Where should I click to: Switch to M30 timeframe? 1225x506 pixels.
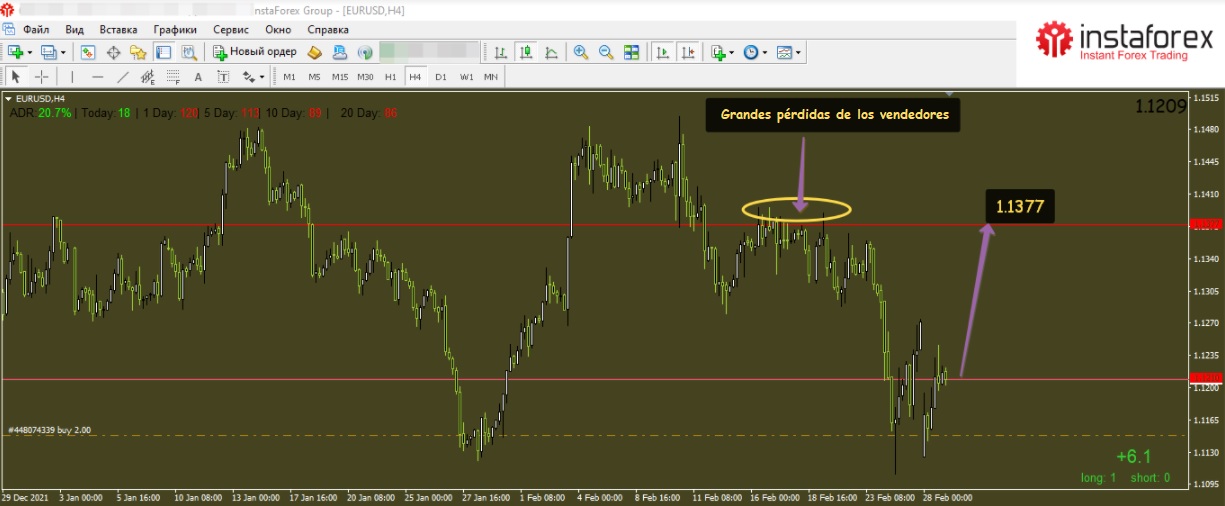click(x=365, y=76)
